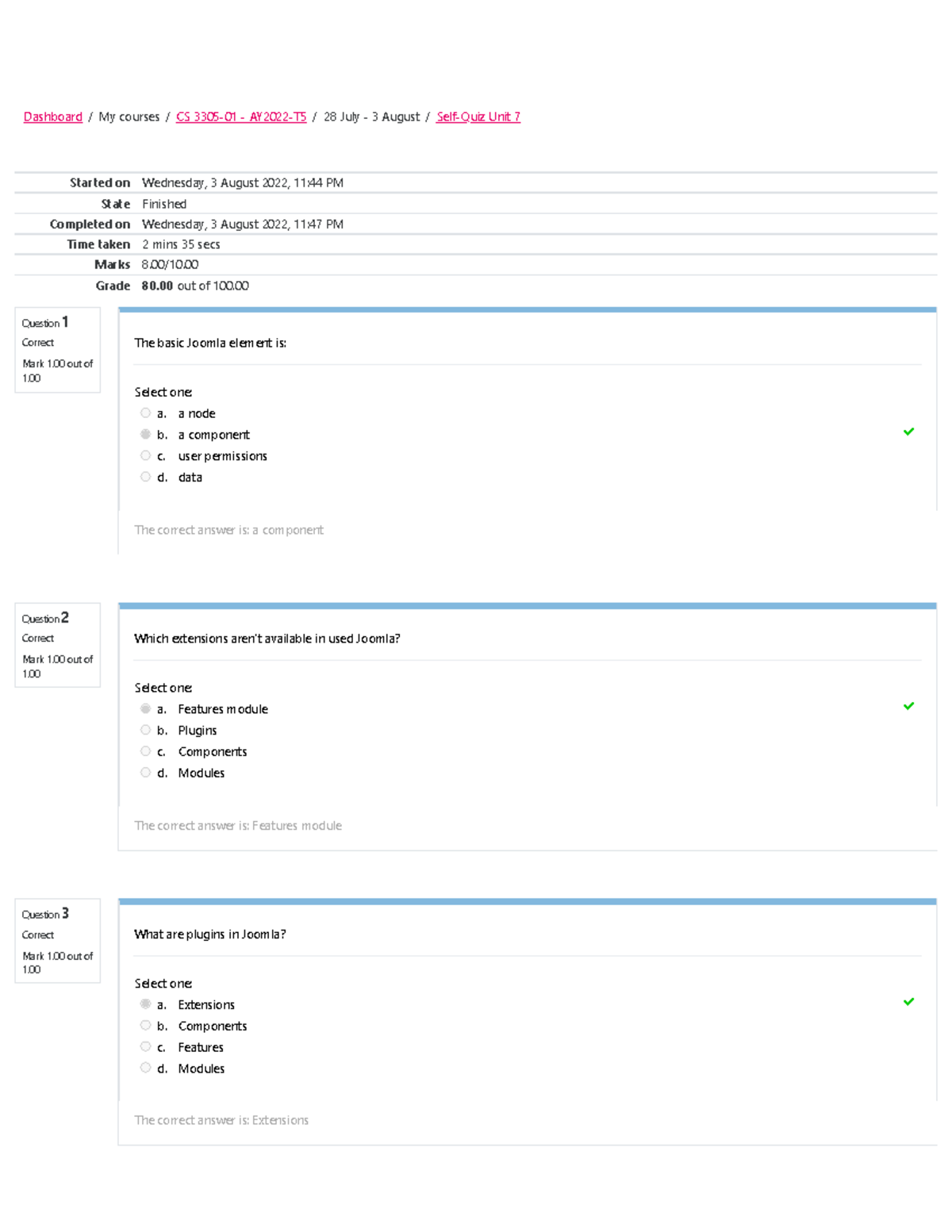Go to Self-Quiz Unit 7 link
Screen dimensions: 952x1232
478,117
